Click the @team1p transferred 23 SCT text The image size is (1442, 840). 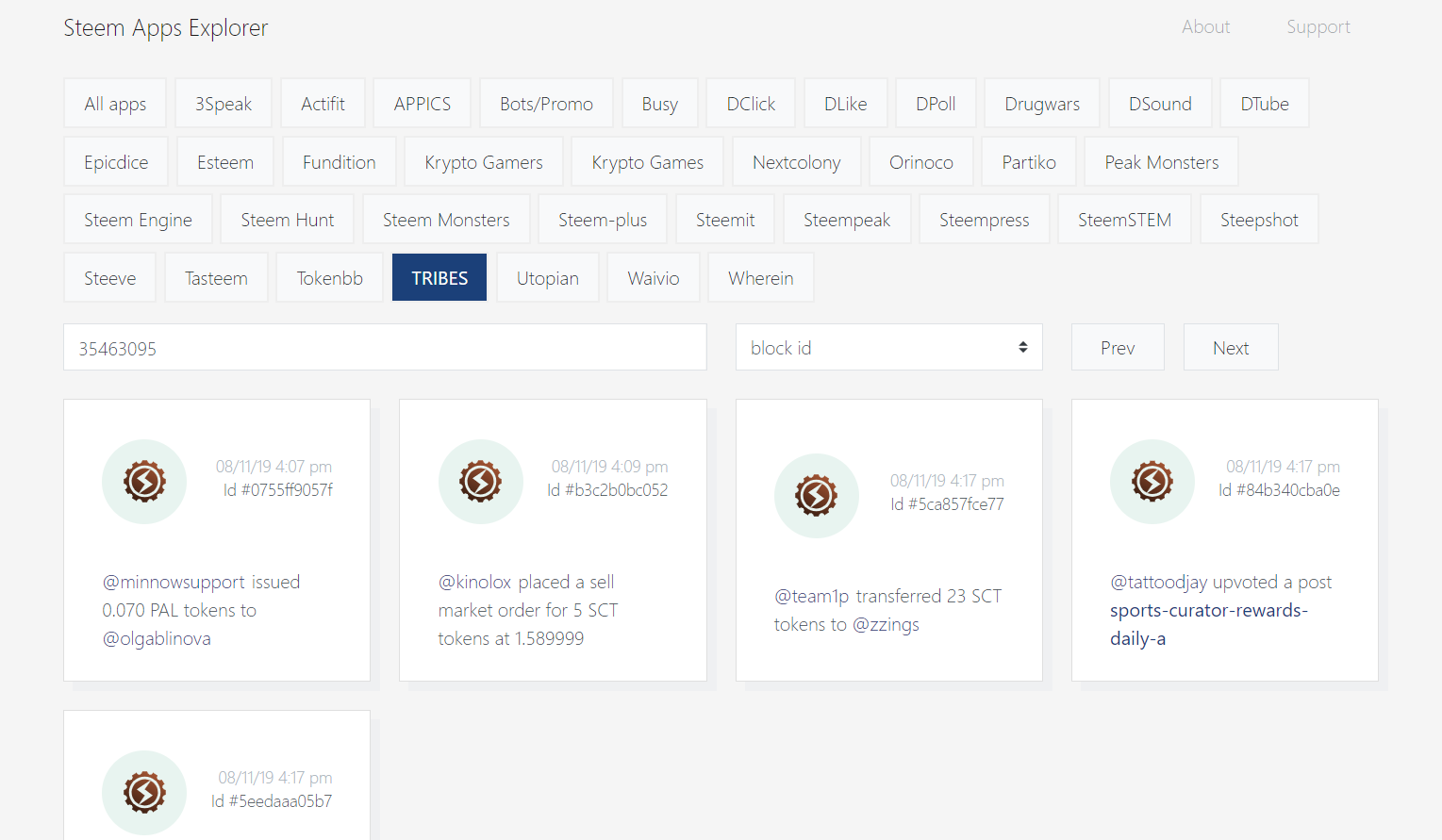coord(887,610)
